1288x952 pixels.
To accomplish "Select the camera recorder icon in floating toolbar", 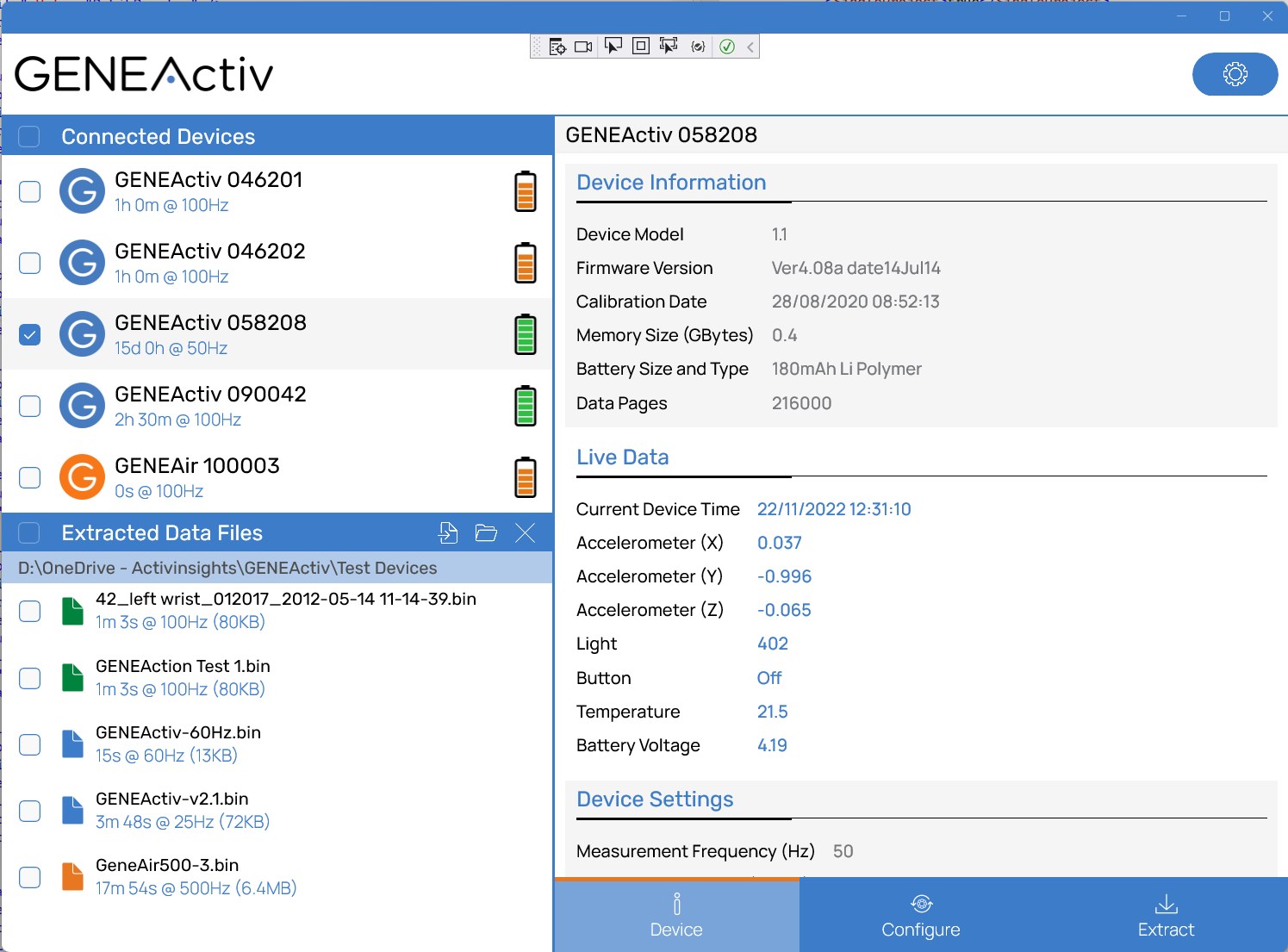I will click(x=582, y=46).
